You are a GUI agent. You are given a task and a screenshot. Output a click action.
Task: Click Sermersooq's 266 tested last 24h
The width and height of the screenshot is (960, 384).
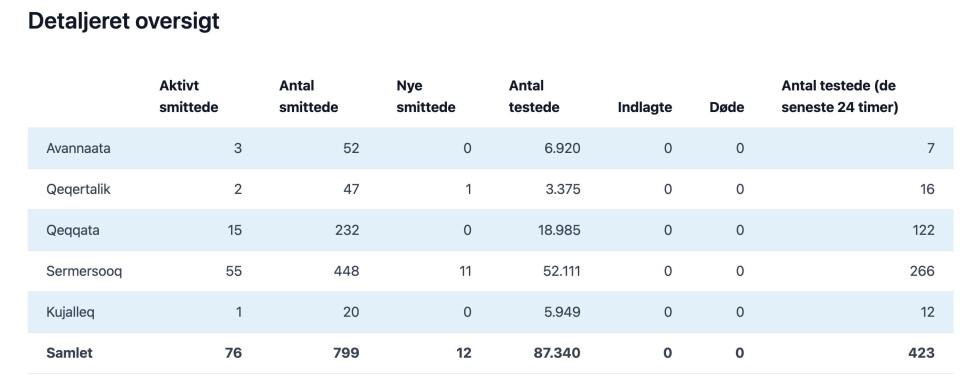(x=922, y=271)
